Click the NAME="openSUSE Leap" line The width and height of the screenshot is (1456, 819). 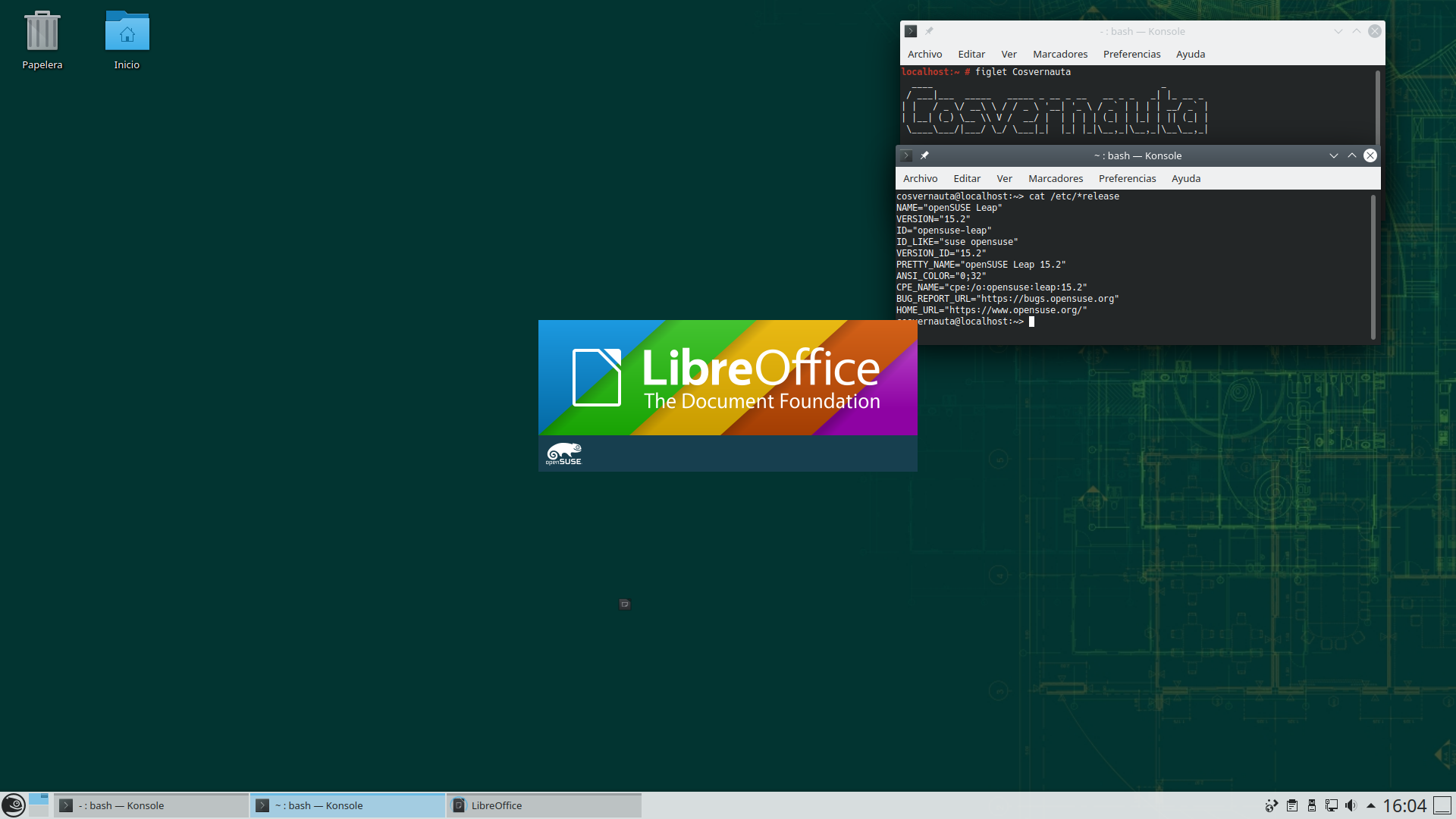tap(949, 208)
